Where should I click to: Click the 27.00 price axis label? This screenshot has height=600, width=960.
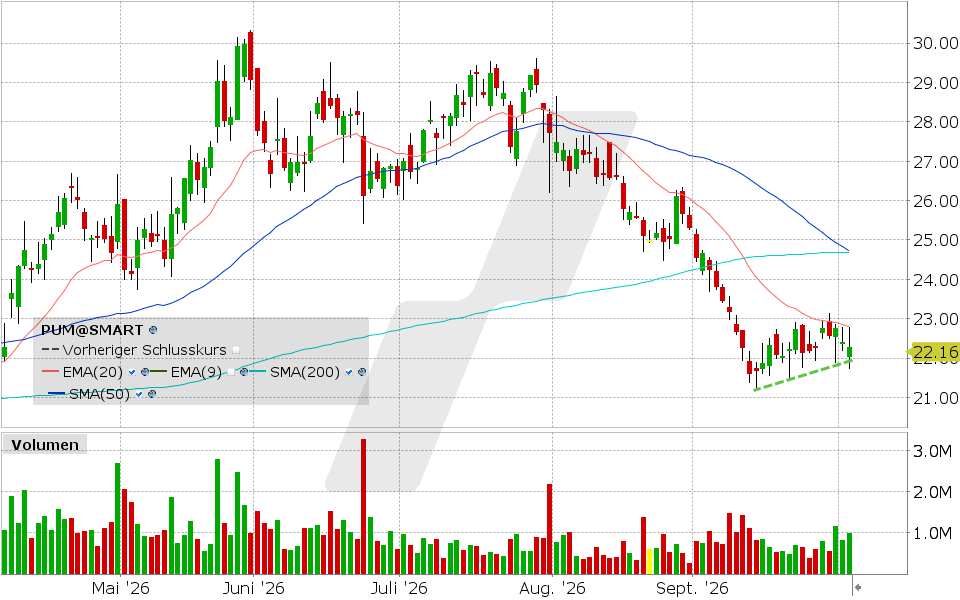(x=936, y=162)
